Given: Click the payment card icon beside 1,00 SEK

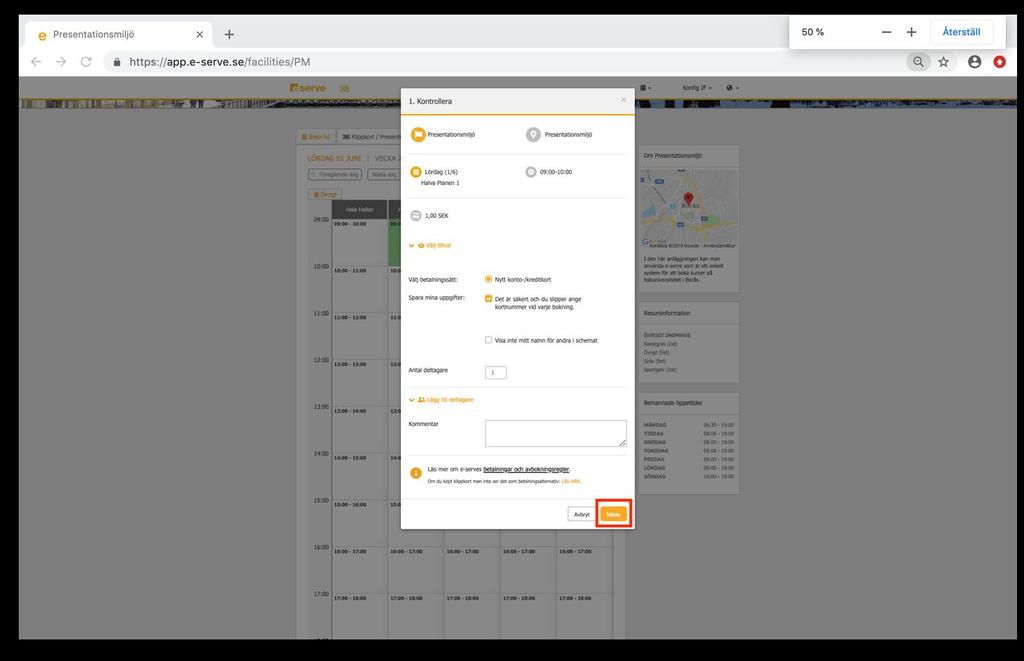Looking at the screenshot, I should point(416,216).
